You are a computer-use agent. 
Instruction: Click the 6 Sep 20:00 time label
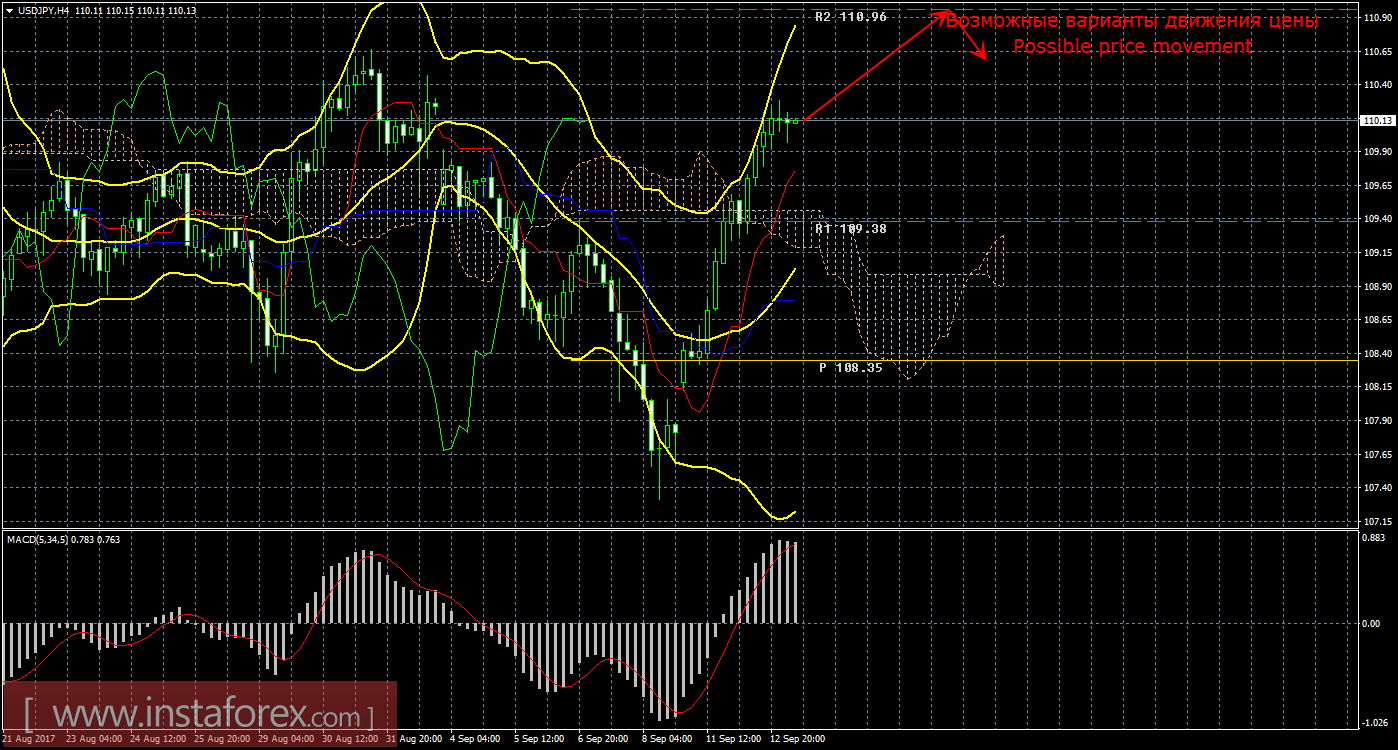[x=601, y=739]
